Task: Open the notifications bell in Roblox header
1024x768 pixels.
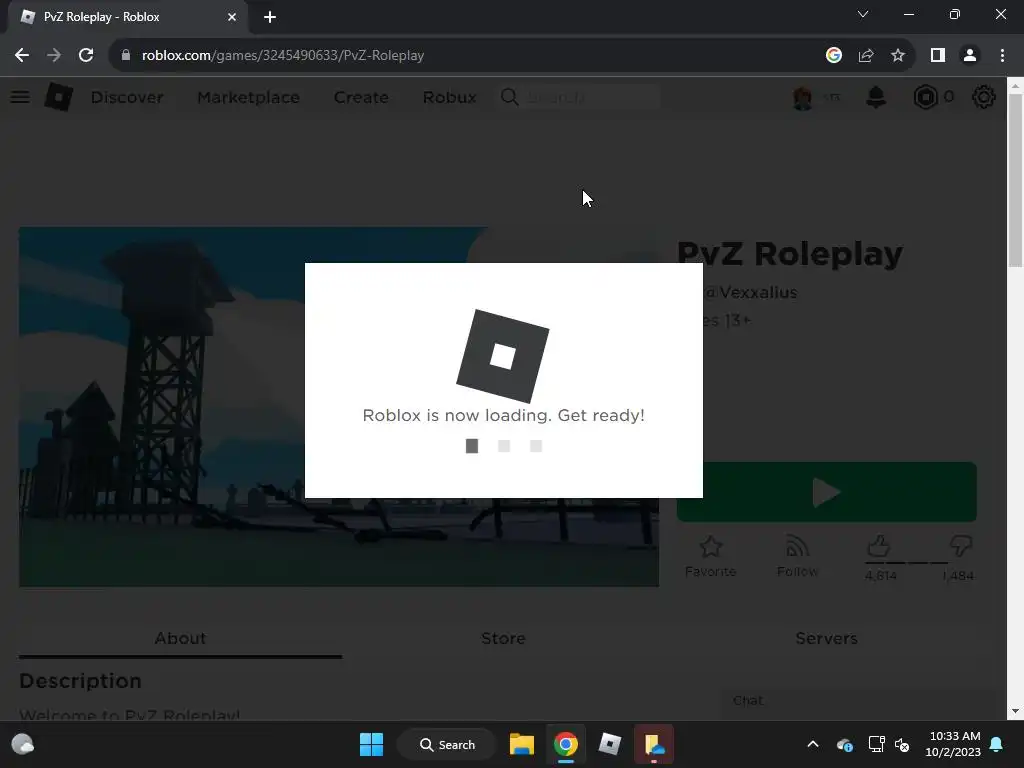Action: (x=876, y=97)
